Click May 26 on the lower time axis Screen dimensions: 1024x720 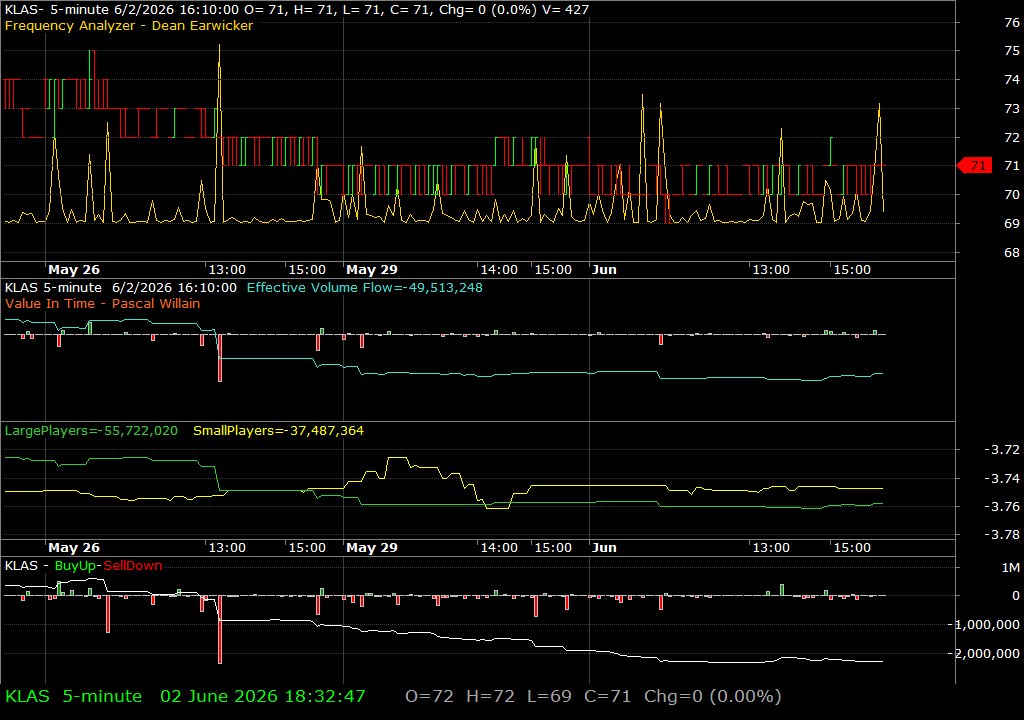pos(74,548)
